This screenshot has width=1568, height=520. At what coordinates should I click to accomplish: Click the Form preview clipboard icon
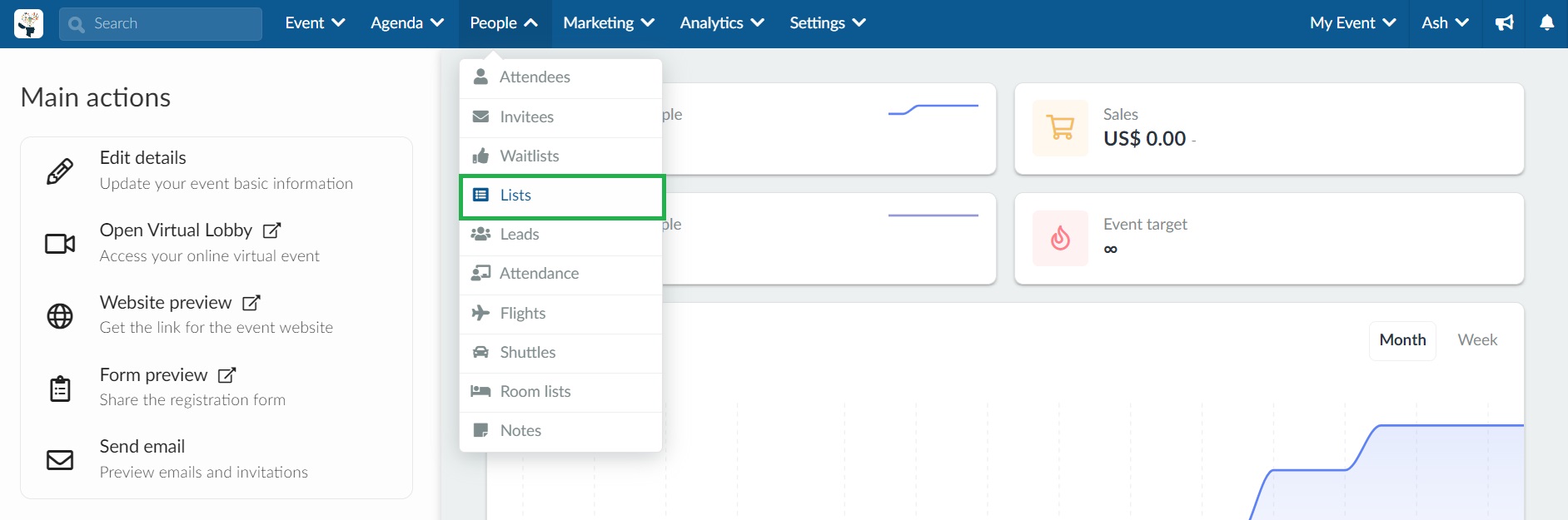pyautogui.click(x=60, y=388)
